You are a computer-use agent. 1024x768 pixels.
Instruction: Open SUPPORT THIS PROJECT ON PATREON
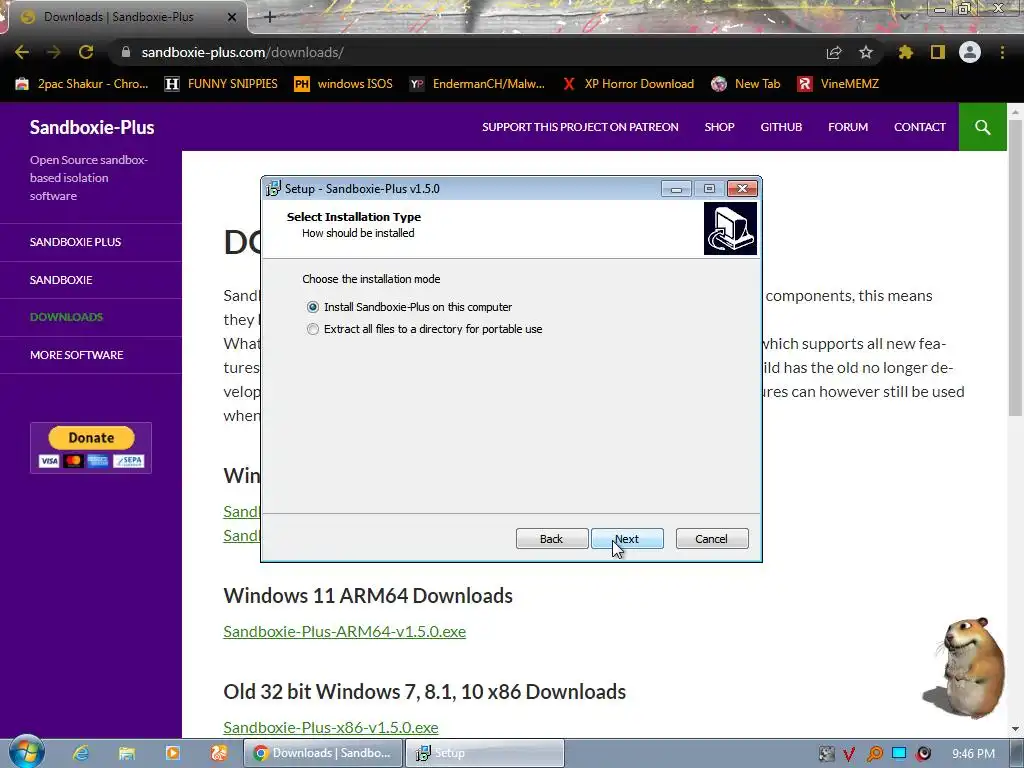tap(580, 127)
